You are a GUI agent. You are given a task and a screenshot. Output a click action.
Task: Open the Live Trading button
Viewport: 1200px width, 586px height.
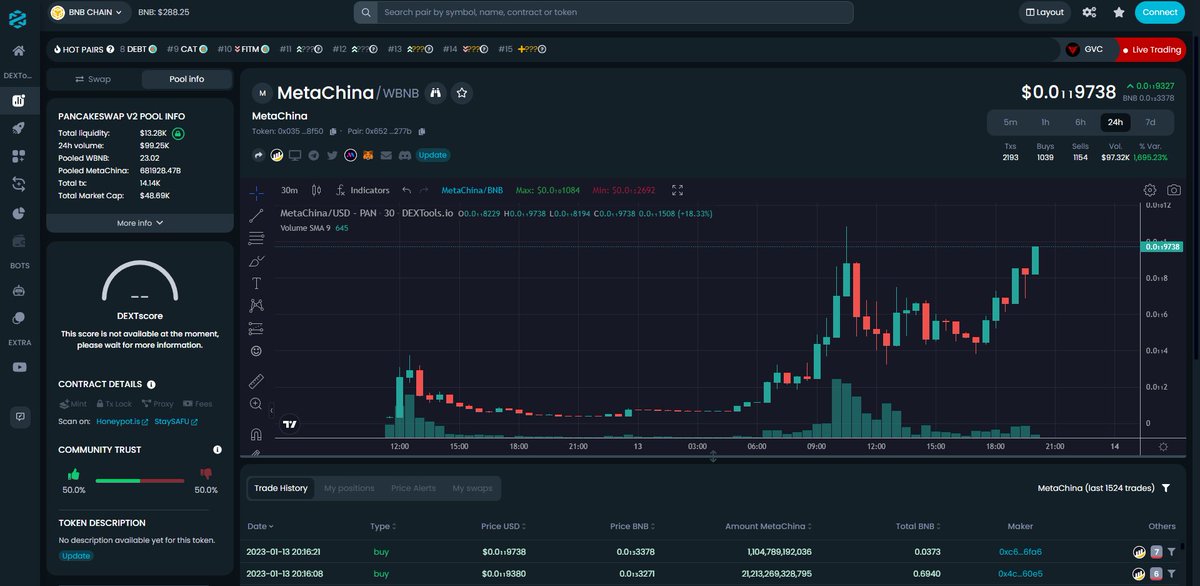click(x=1151, y=49)
